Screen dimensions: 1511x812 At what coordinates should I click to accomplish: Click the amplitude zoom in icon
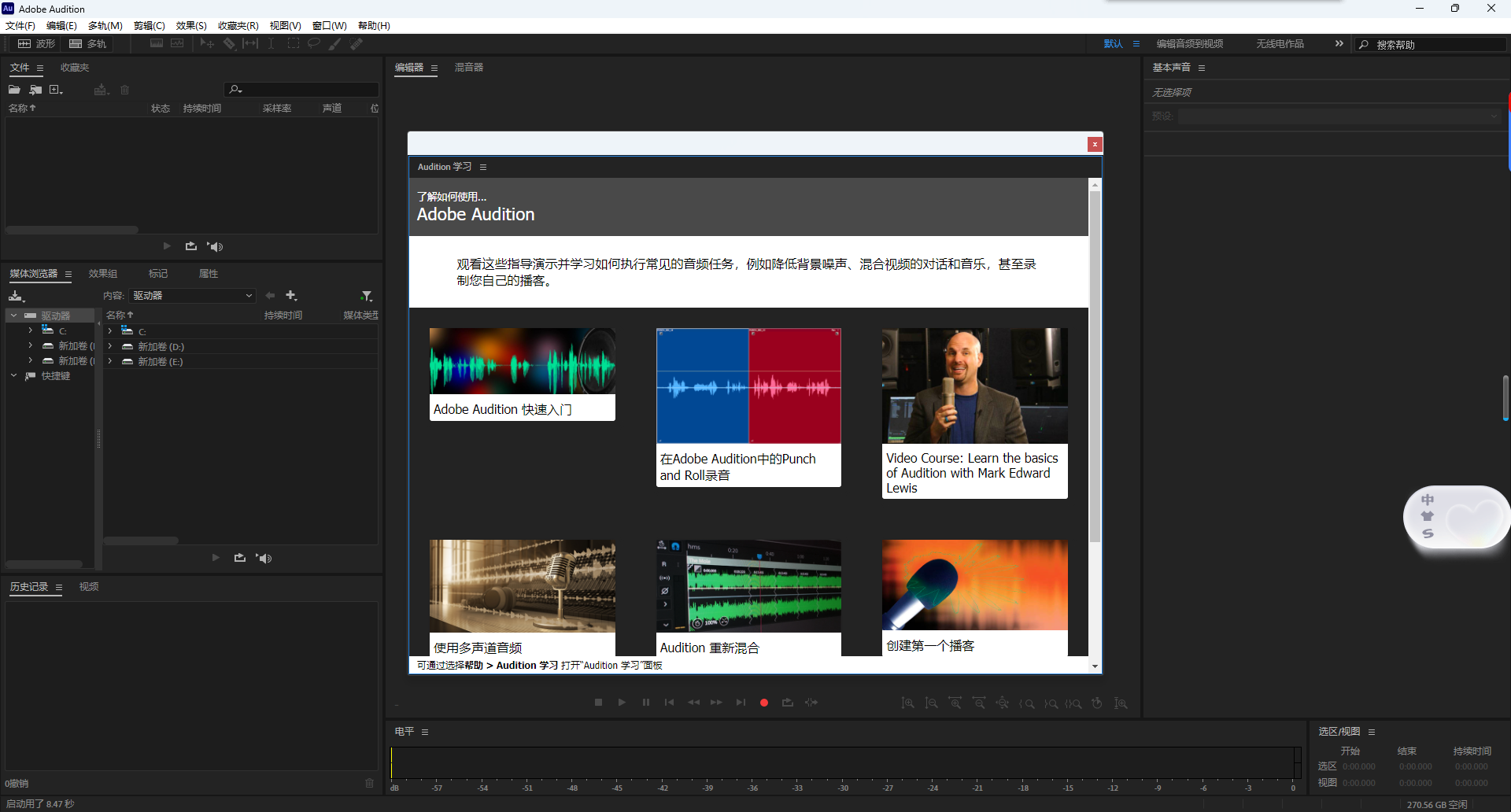909,703
